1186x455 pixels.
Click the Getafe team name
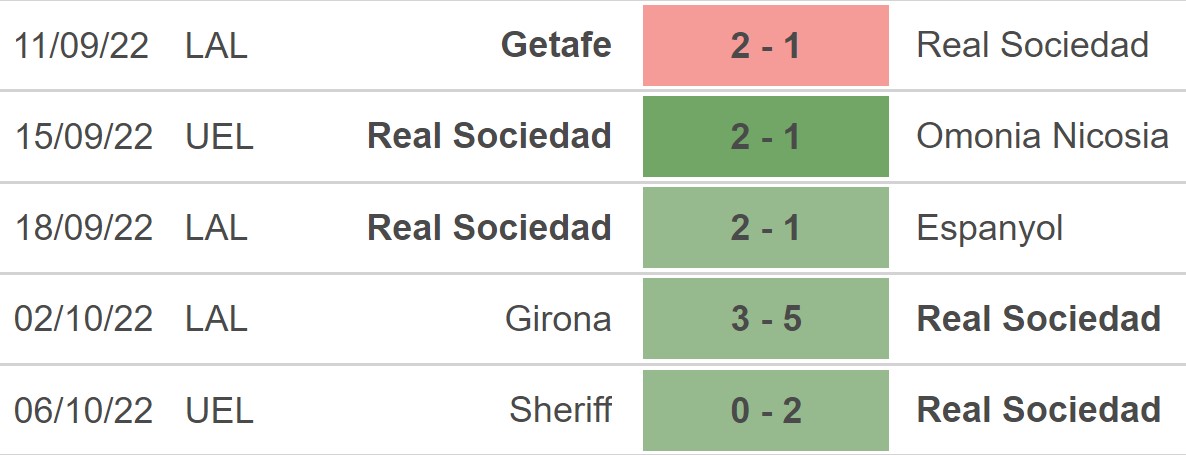556,45
